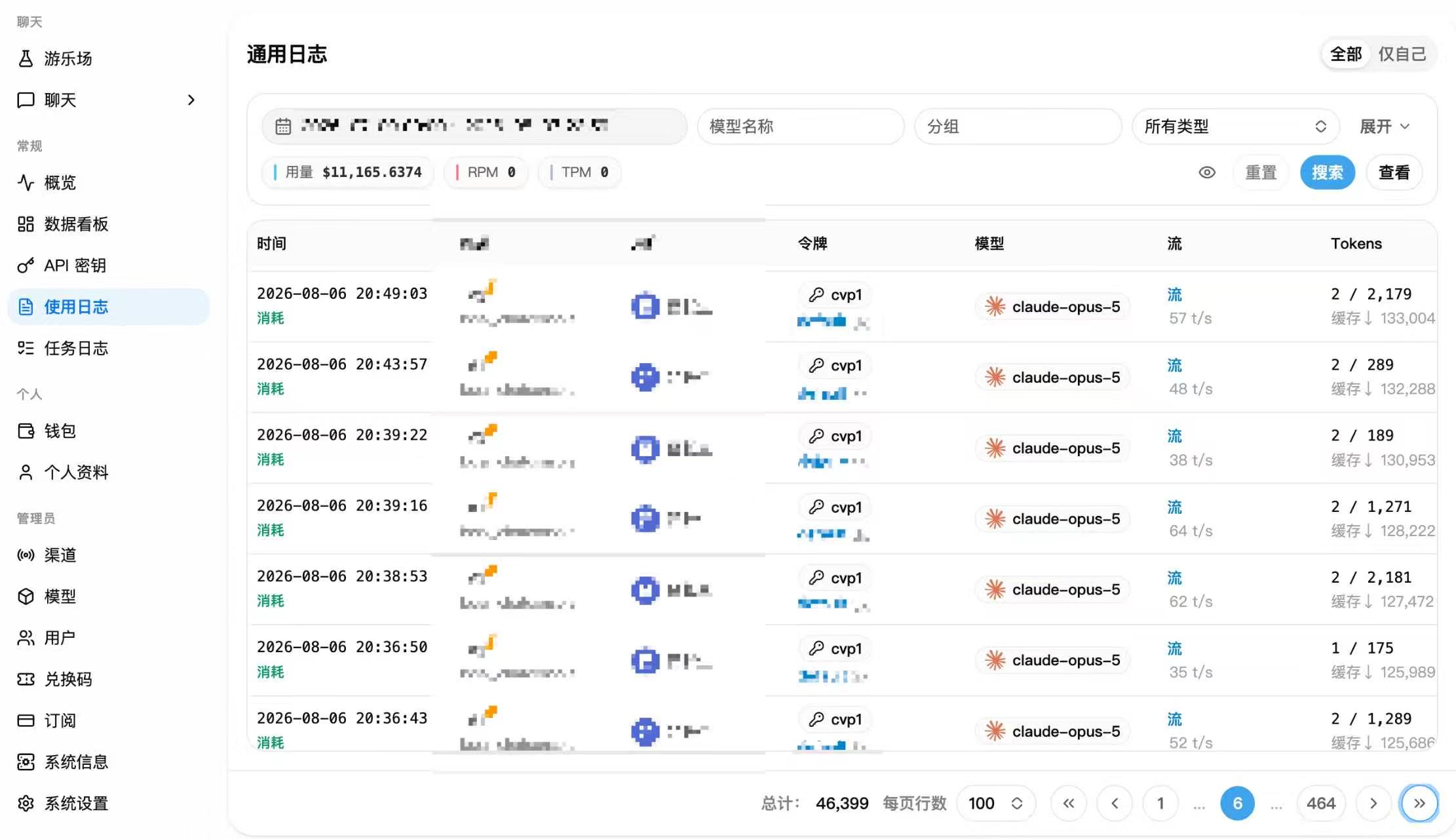Open the 兑换码 ticket icon
Image resolution: width=1456 pixels, height=839 pixels.
(x=26, y=679)
